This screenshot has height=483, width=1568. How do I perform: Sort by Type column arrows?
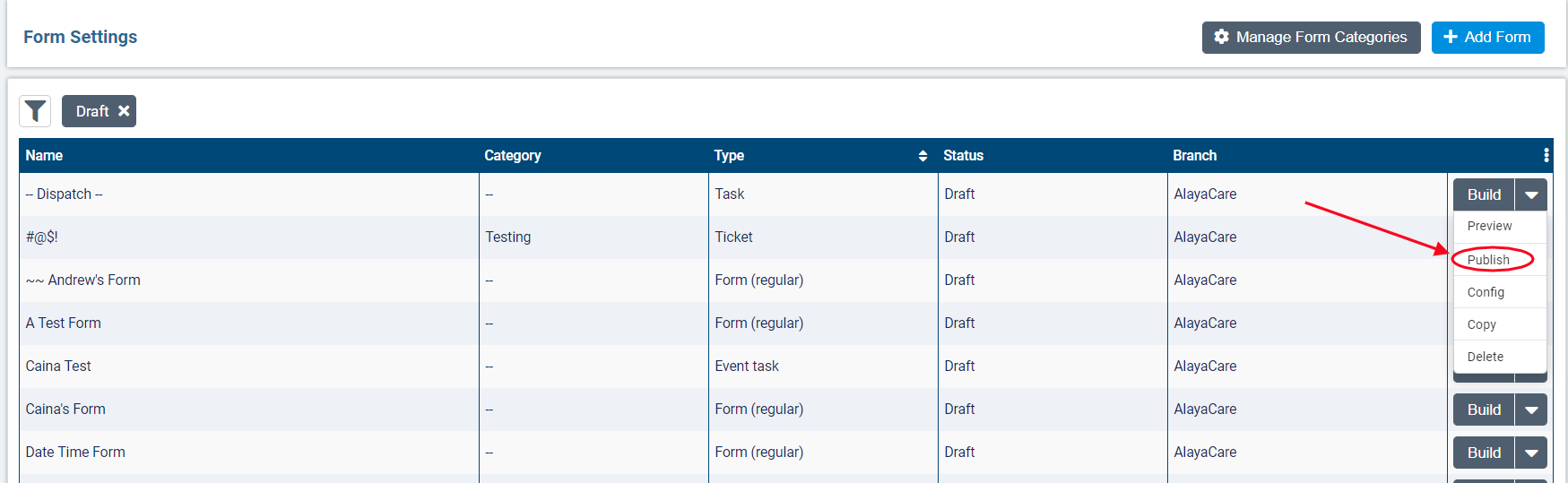(923, 156)
